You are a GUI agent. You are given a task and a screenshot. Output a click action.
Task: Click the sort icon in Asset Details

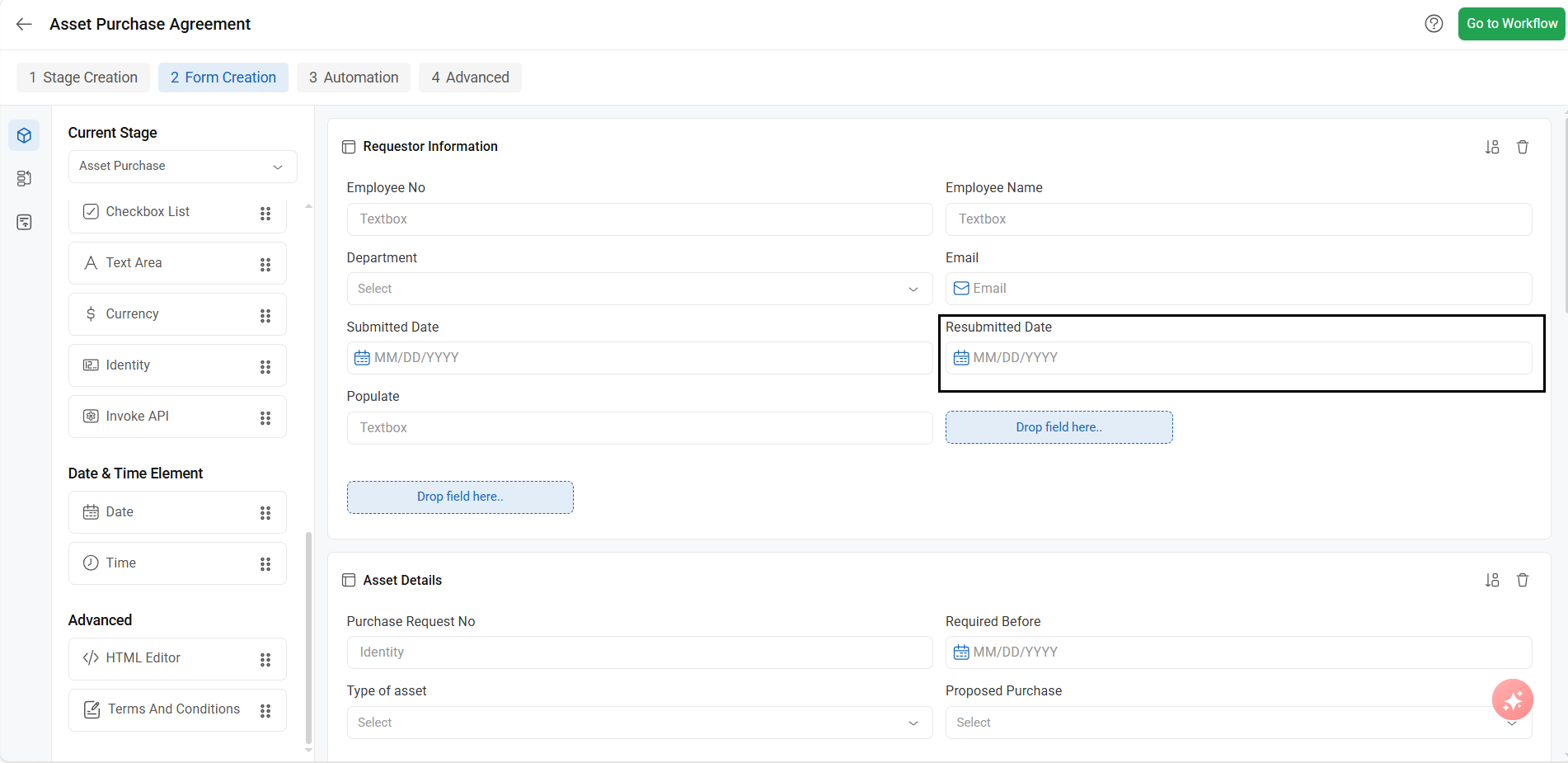coord(1491,581)
